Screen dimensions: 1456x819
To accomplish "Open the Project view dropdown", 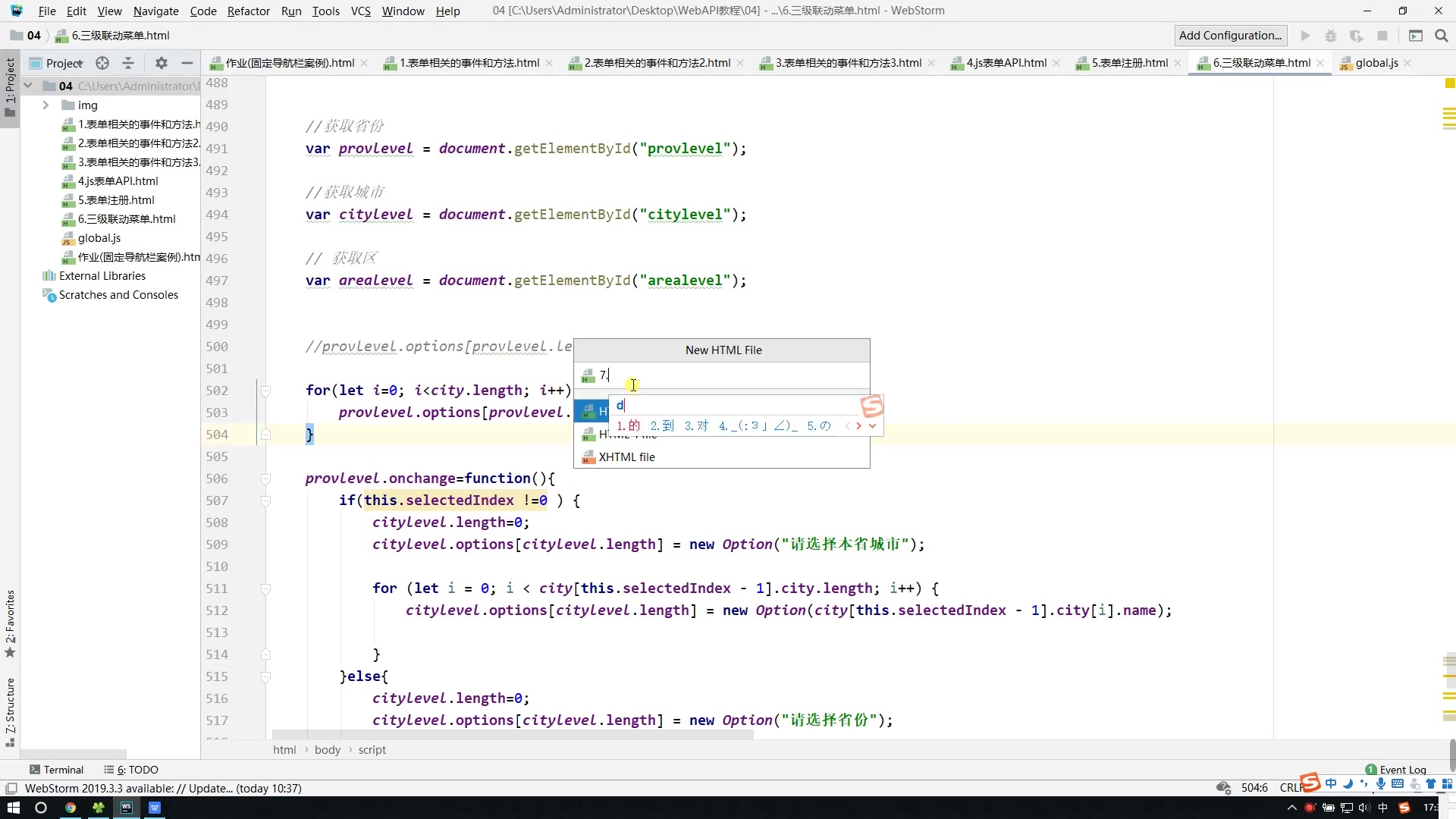I will pos(64,63).
